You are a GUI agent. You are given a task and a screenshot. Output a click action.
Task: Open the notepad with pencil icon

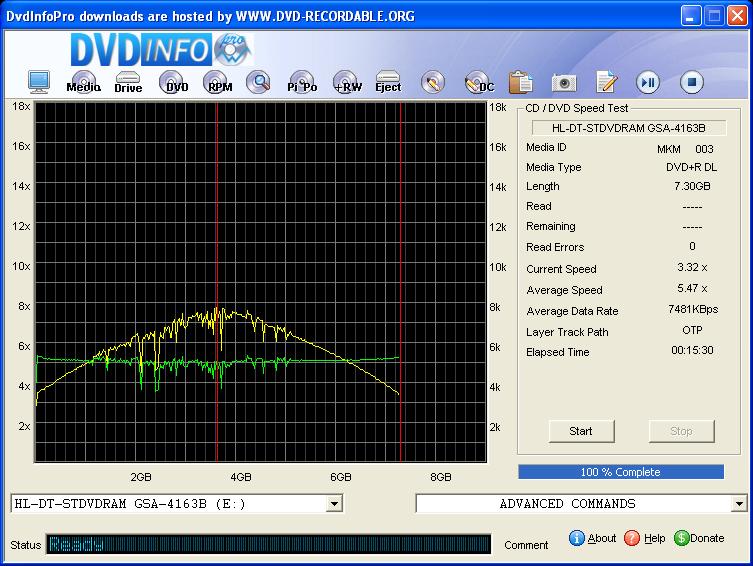pyautogui.click(x=605, y=83)
